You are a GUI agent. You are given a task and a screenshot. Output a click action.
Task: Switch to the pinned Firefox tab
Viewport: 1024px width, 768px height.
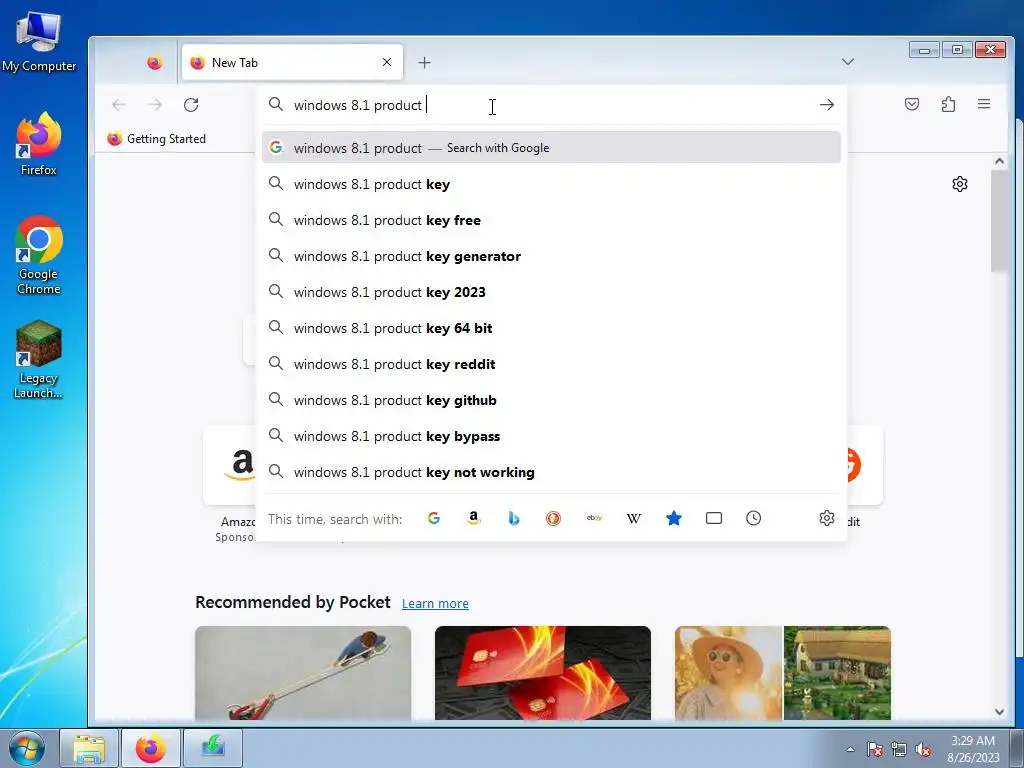155,63
